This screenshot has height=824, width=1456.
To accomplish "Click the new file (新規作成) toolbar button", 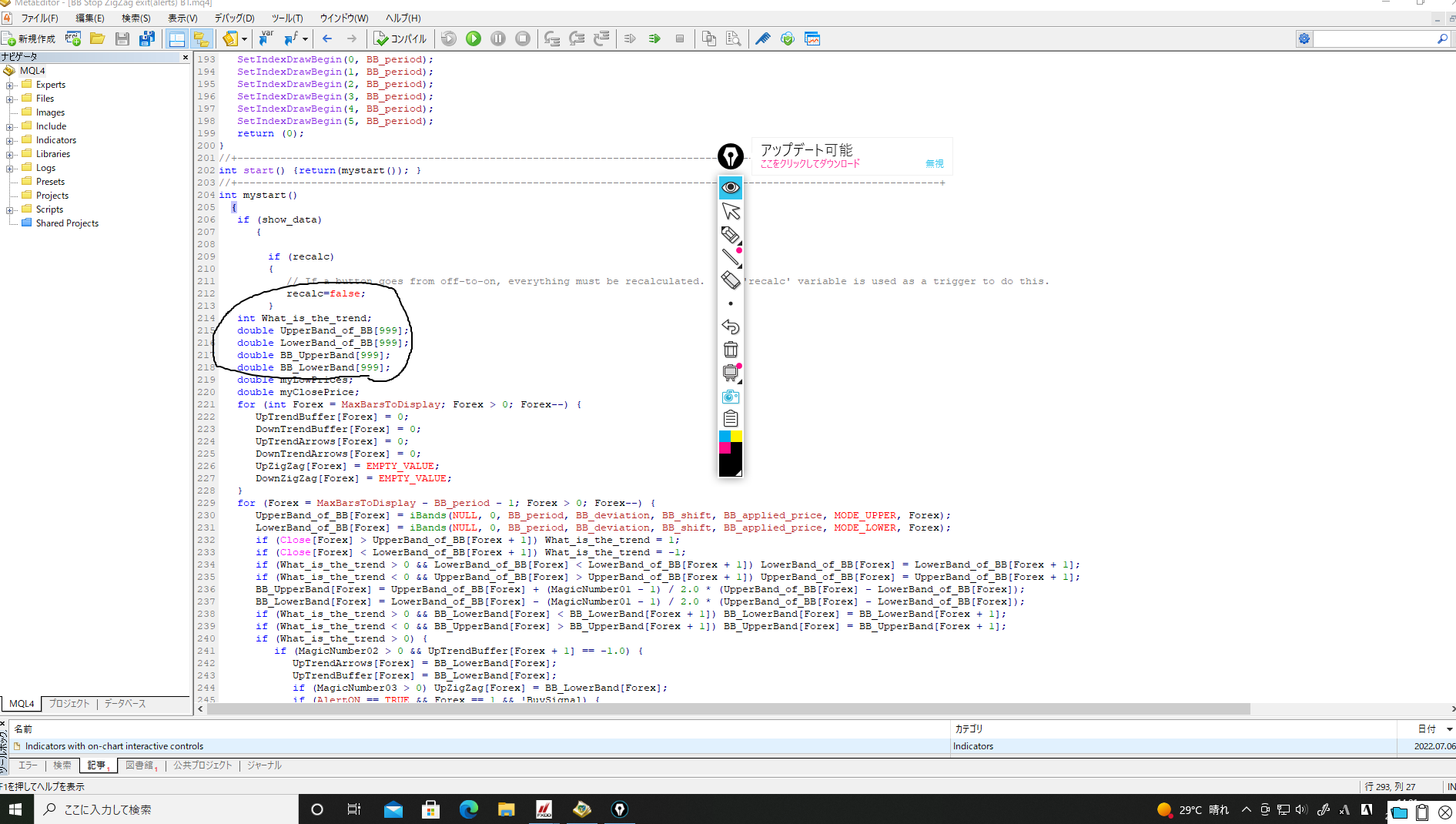I will (29, 39).
